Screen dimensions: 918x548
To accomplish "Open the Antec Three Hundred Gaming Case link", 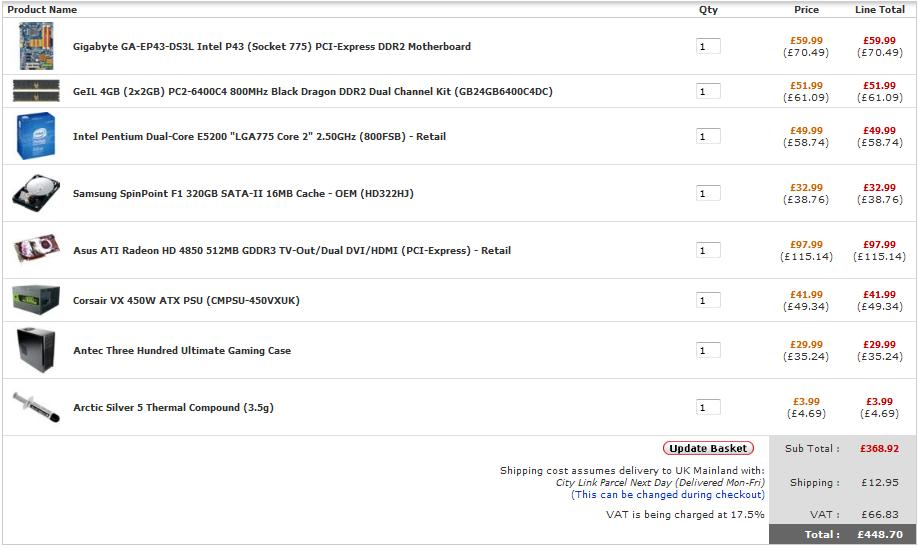I will (182, 351).
